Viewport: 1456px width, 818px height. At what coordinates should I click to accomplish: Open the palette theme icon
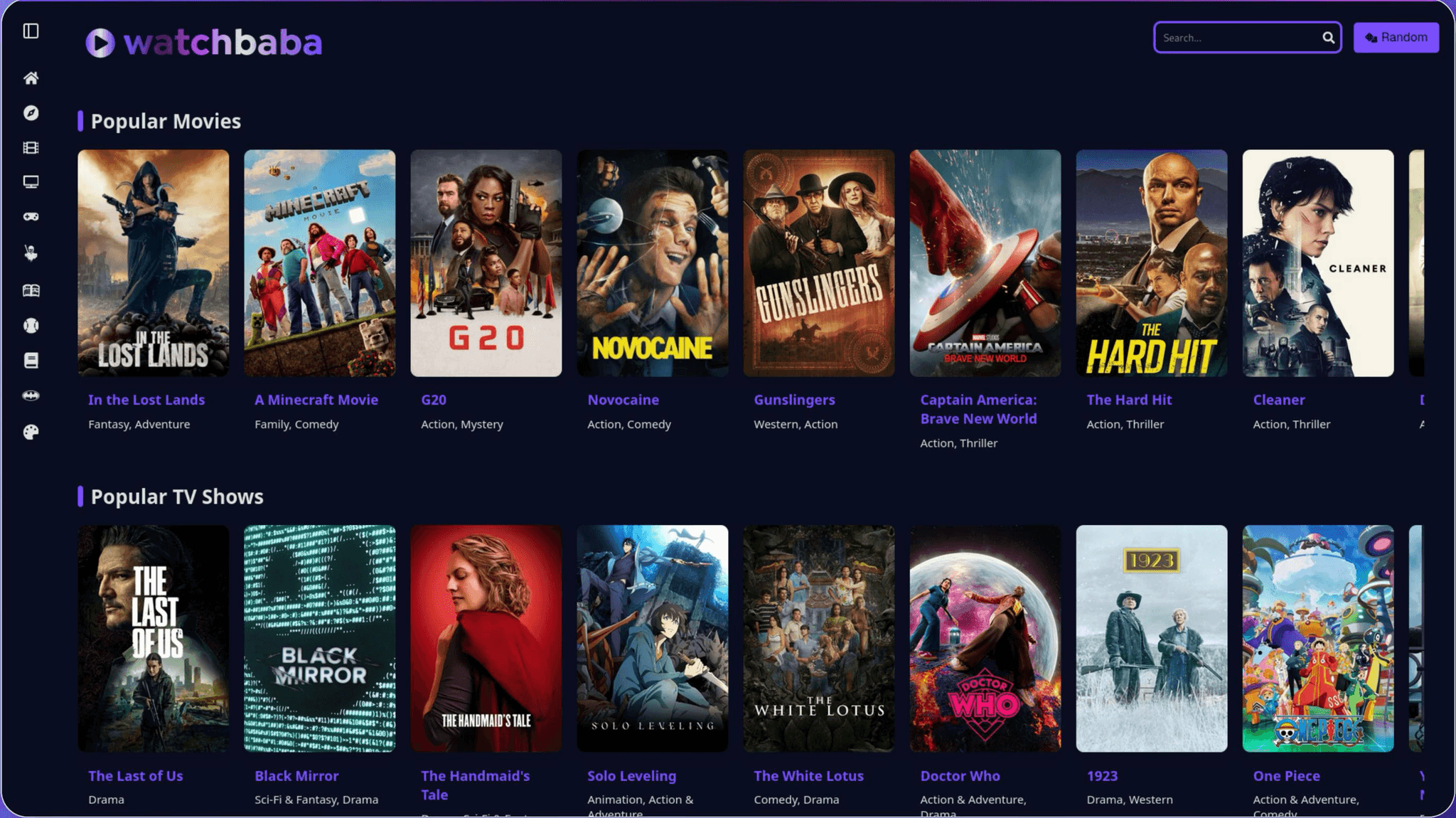[x=31, y=432]
